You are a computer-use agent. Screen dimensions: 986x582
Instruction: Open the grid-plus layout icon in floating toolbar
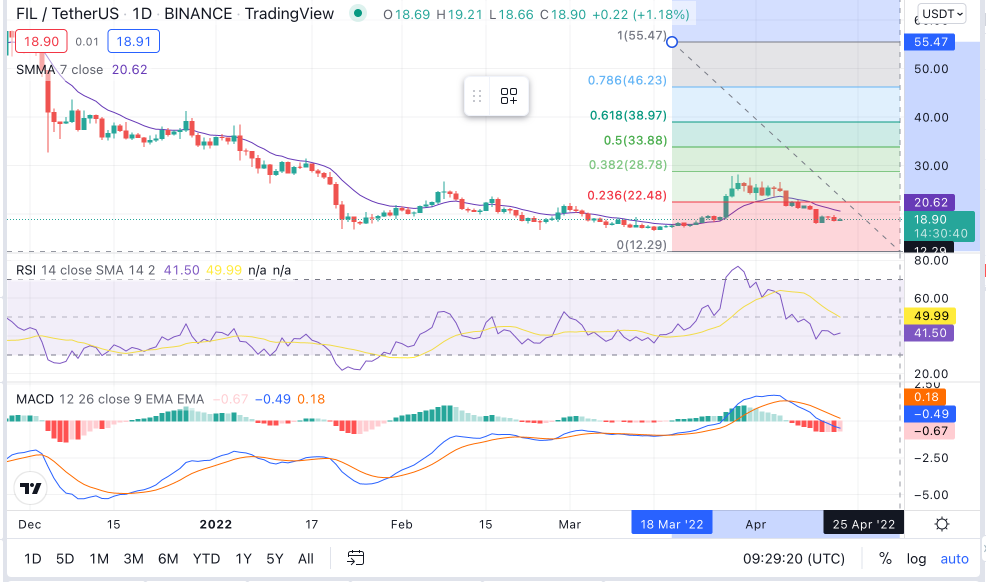click(509, 96)
